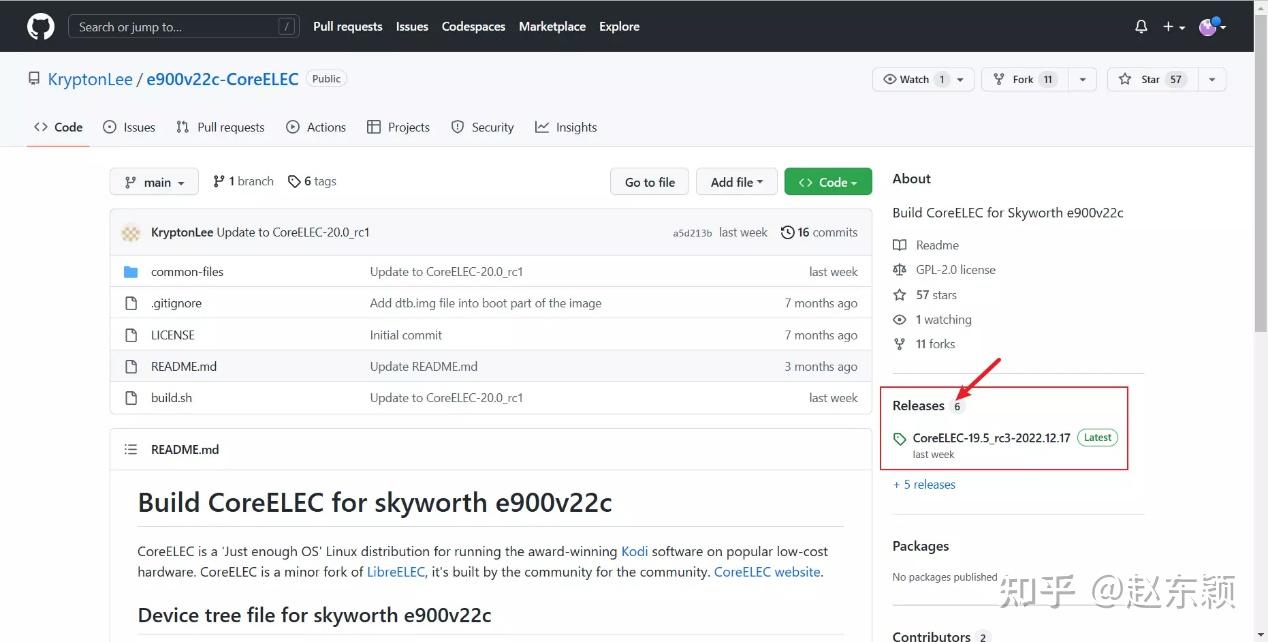Click the Search or jump to field
The width and height of the screenshot is (1268, 642).
[x=184, y=27]
